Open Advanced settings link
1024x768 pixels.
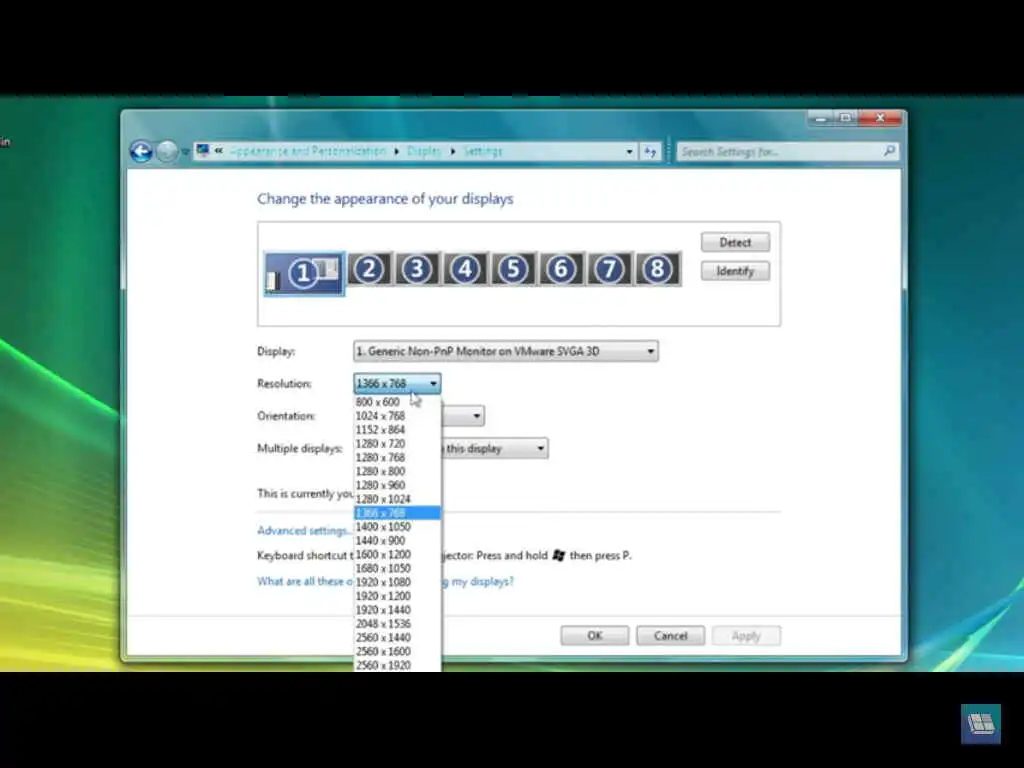pyautogui.click(x=305, y=530)
